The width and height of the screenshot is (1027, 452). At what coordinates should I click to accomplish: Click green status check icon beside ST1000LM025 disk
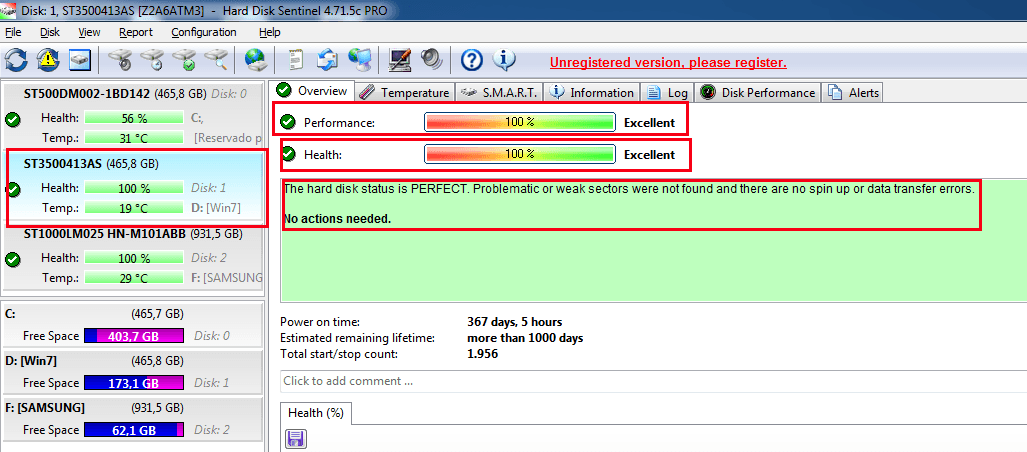[12, 259]
